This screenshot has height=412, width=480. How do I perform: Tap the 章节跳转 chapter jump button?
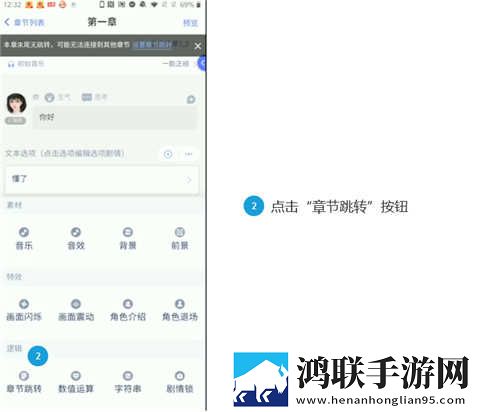tap(24, 382)
